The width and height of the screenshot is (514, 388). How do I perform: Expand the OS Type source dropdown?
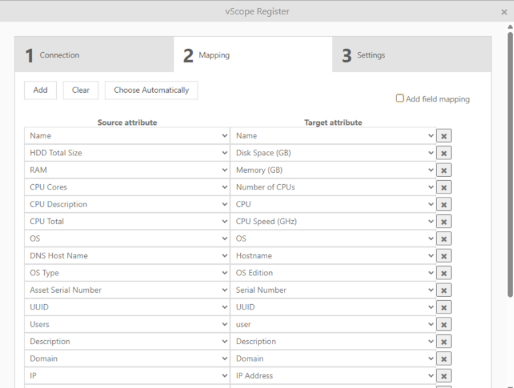[127, 273]
